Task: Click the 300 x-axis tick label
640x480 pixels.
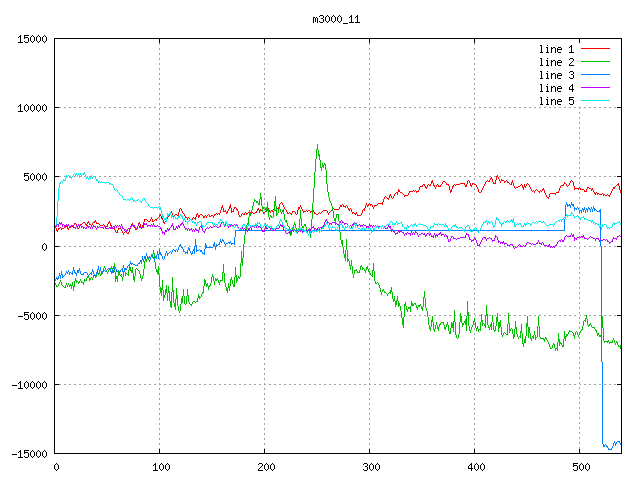Action: coord(370,466)
